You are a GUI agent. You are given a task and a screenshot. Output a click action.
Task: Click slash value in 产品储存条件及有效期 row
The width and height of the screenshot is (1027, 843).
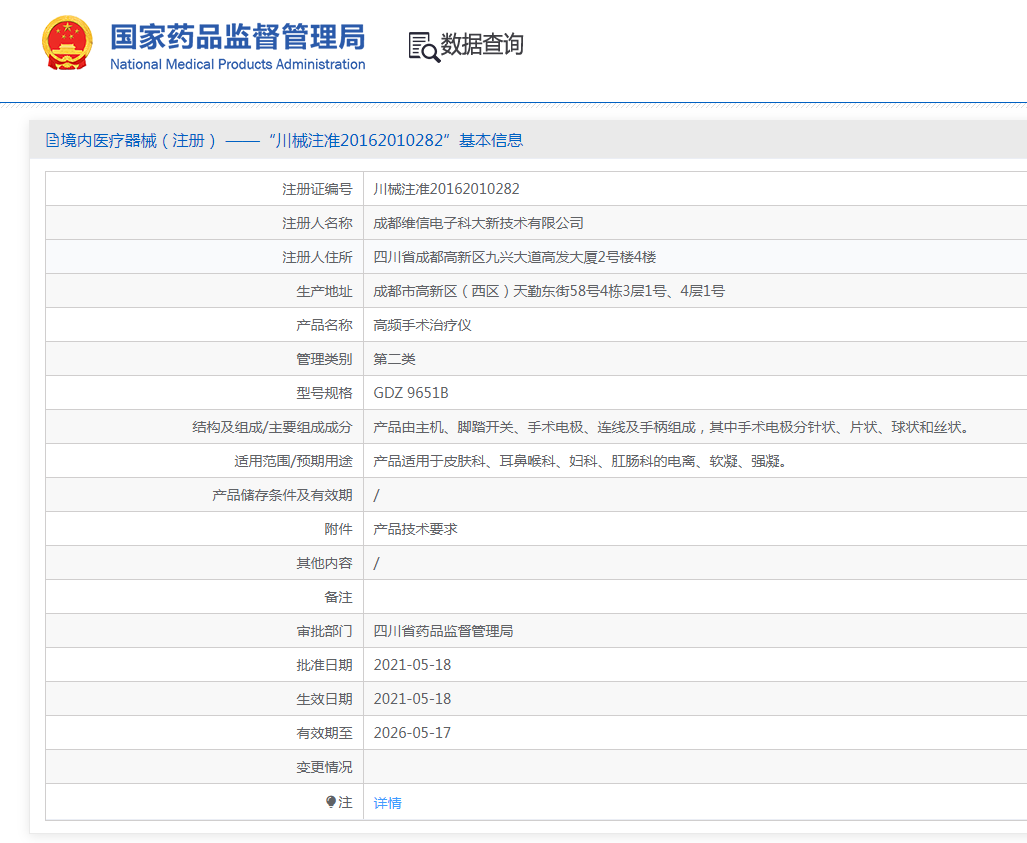376,495
